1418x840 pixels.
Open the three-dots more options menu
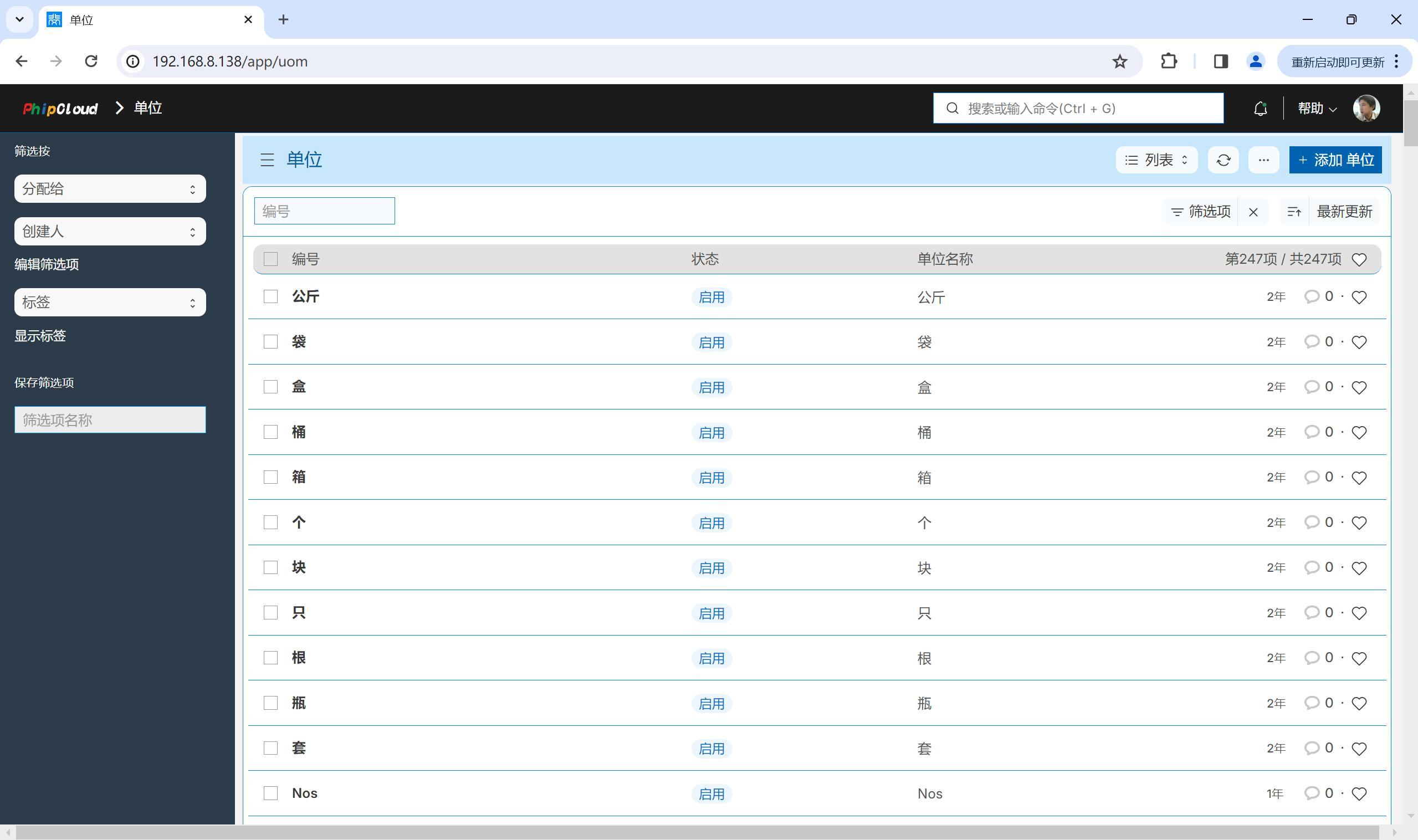[1263, 160]
